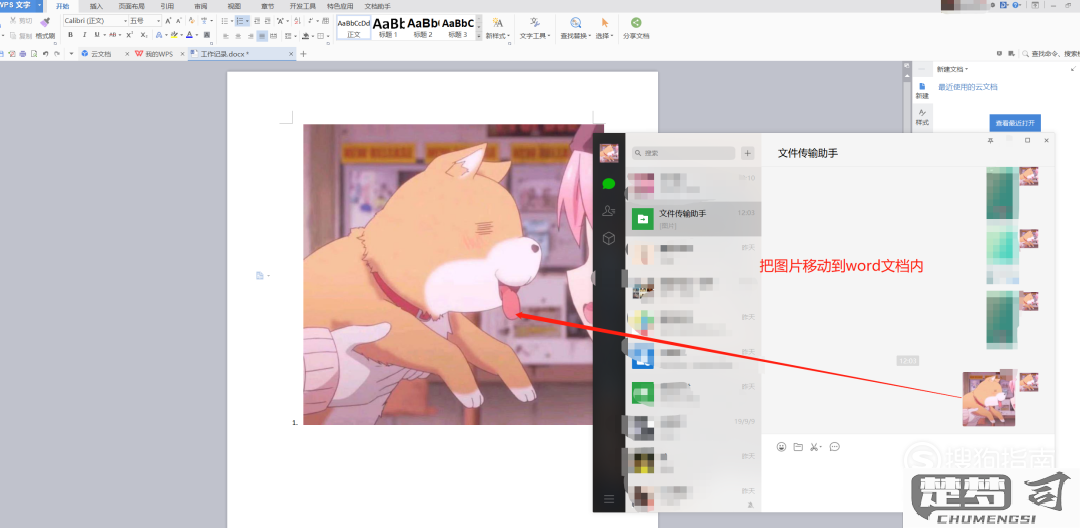
Task: Open the highlight color dropdown arrow
Action: point(181,36)
